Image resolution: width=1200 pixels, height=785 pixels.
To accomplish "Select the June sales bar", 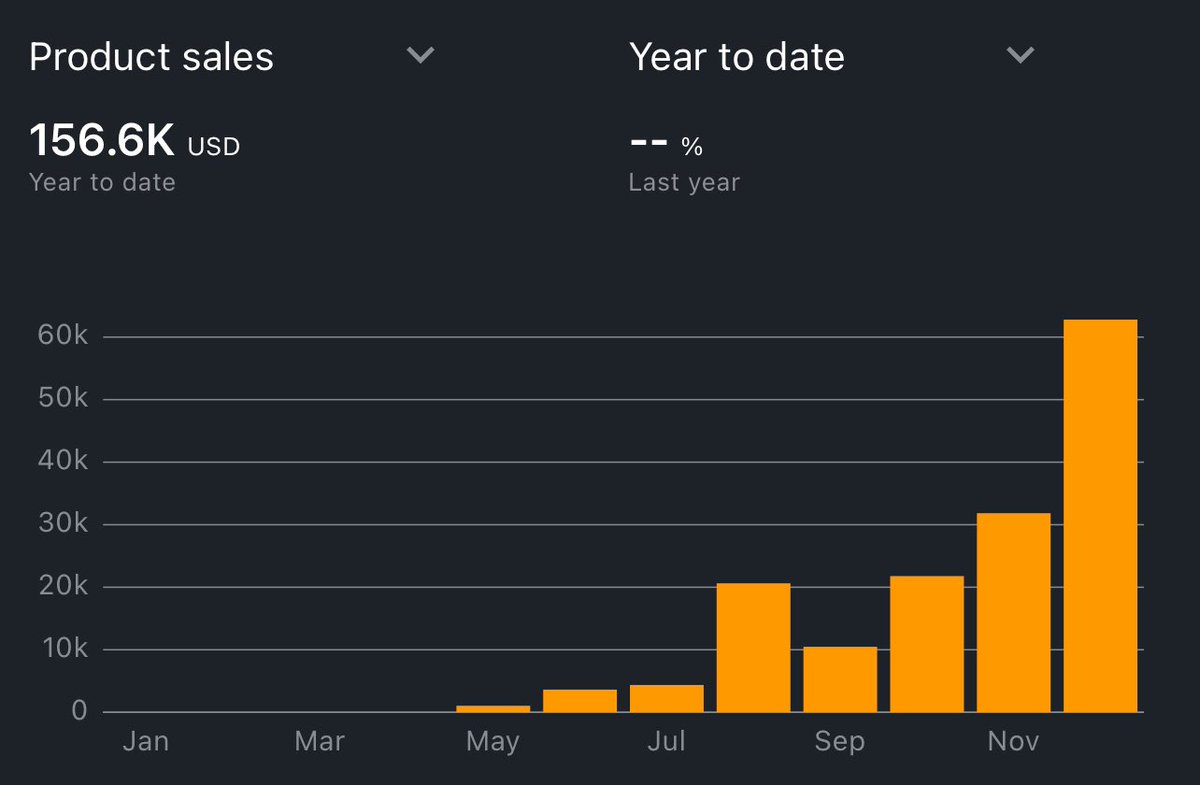I will click(x=580, y=700).
